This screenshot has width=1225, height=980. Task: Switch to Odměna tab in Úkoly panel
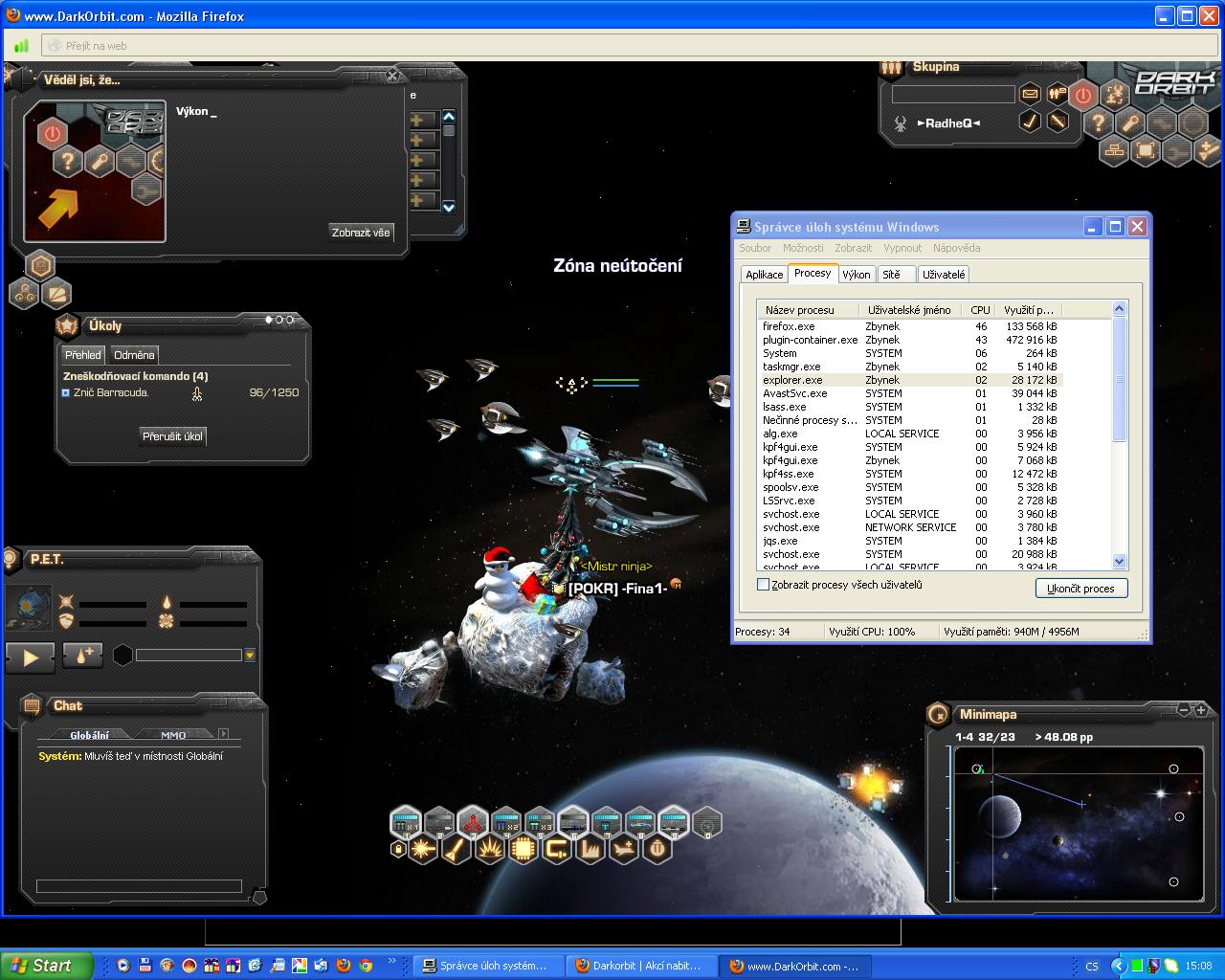[134, 355]
